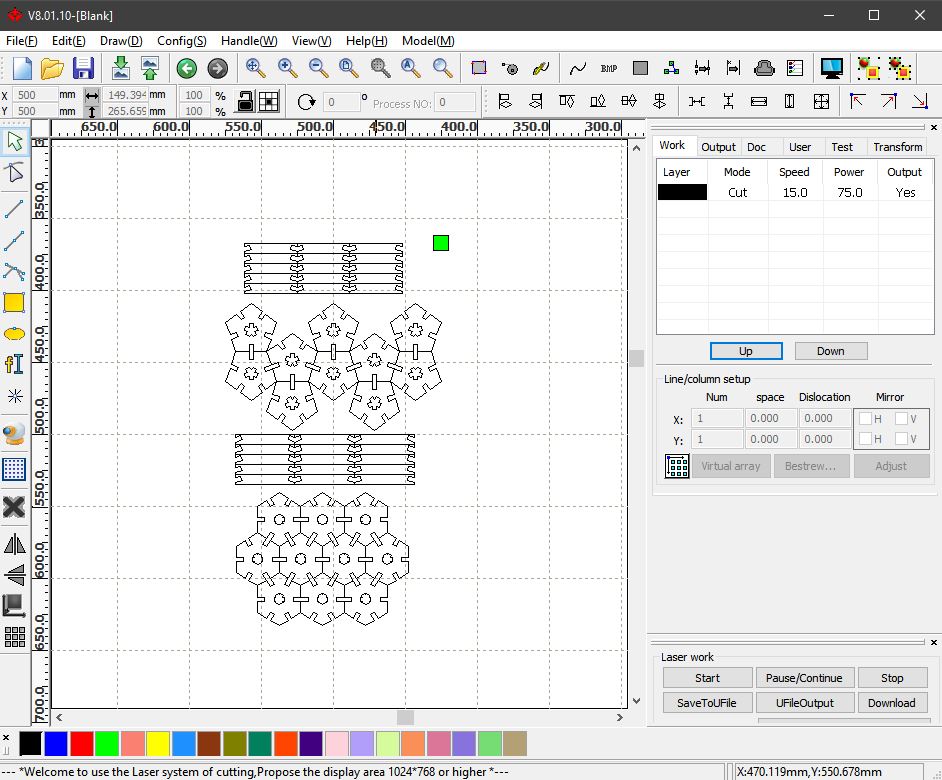Image resolution: width=942 pixels, height=780 pixels.
Task: Select the arrow selection tool
Action: (14, 142)
